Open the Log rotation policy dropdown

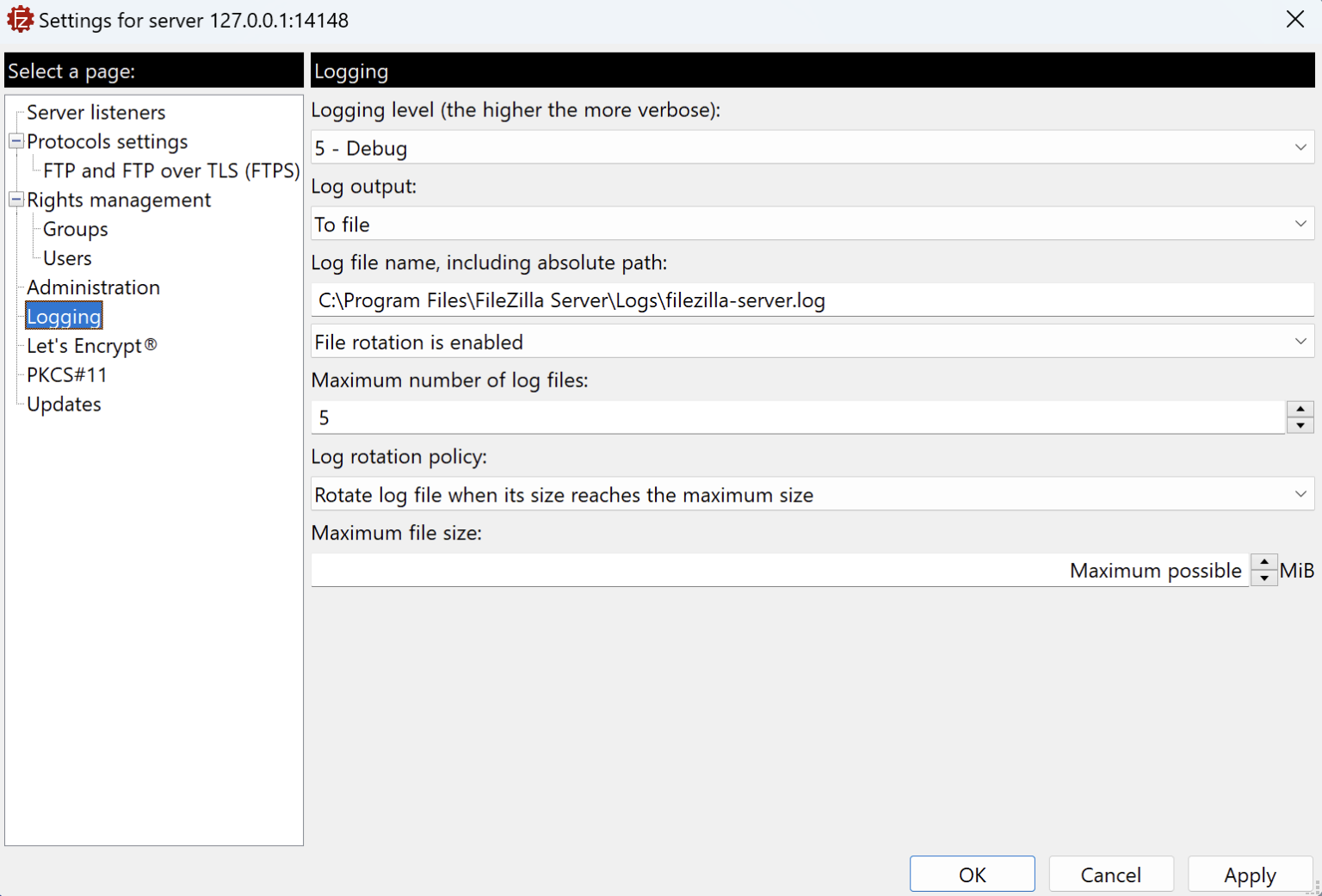(812, 494)
